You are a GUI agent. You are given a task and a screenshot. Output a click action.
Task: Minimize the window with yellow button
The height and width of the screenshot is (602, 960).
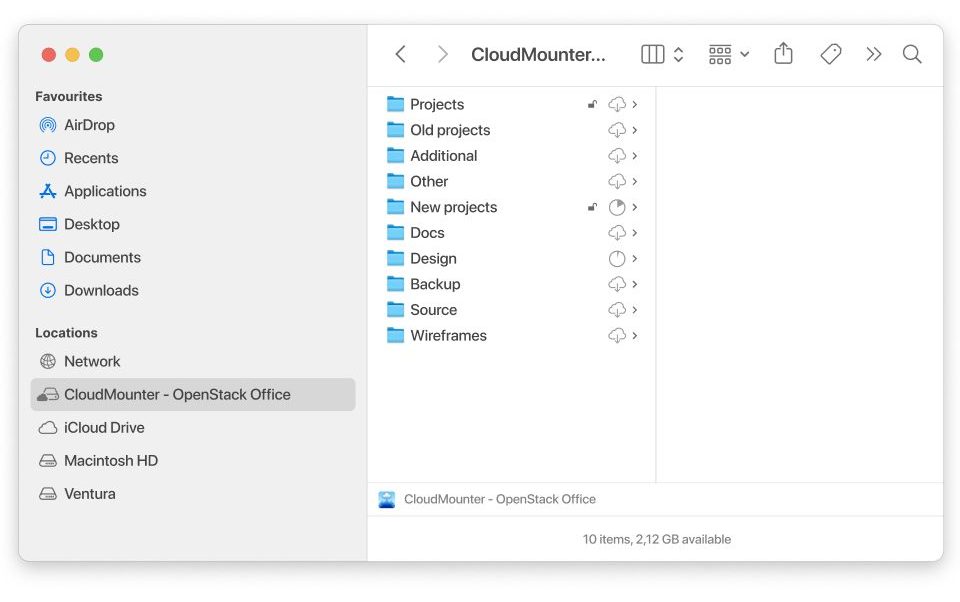pyautogui.click(x=72, y=55)
